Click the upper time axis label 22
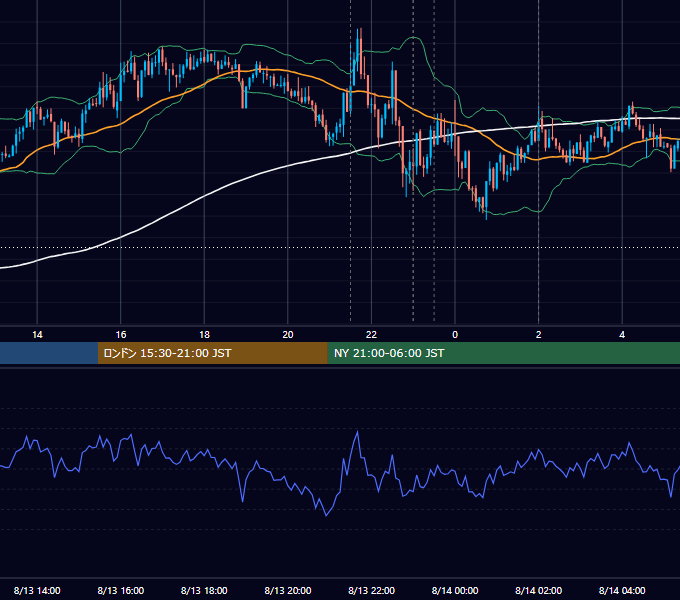Viewport: 680px width, 600px height. 371,335
